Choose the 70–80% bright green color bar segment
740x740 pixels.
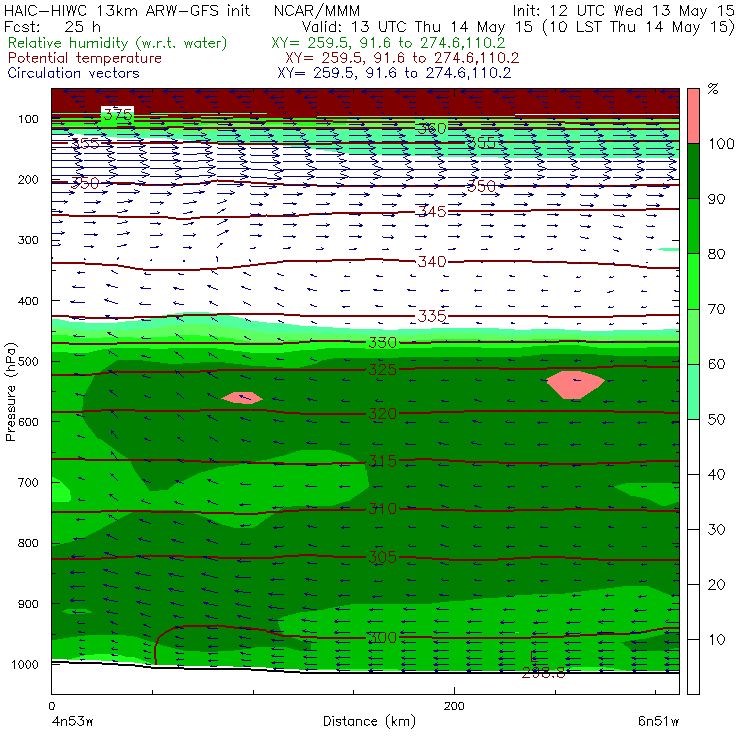point(693,281)
